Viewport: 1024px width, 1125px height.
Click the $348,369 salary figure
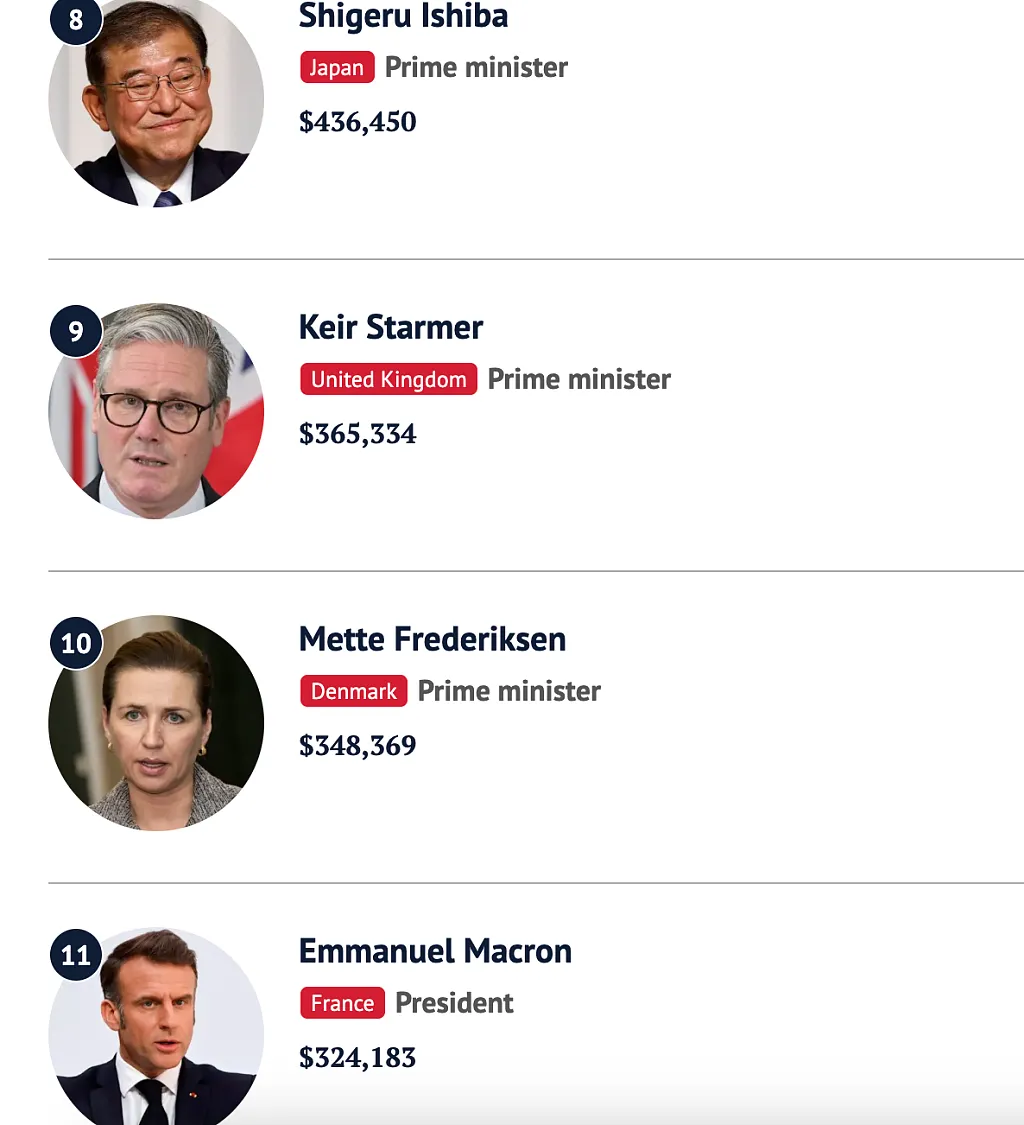[357, 746]
